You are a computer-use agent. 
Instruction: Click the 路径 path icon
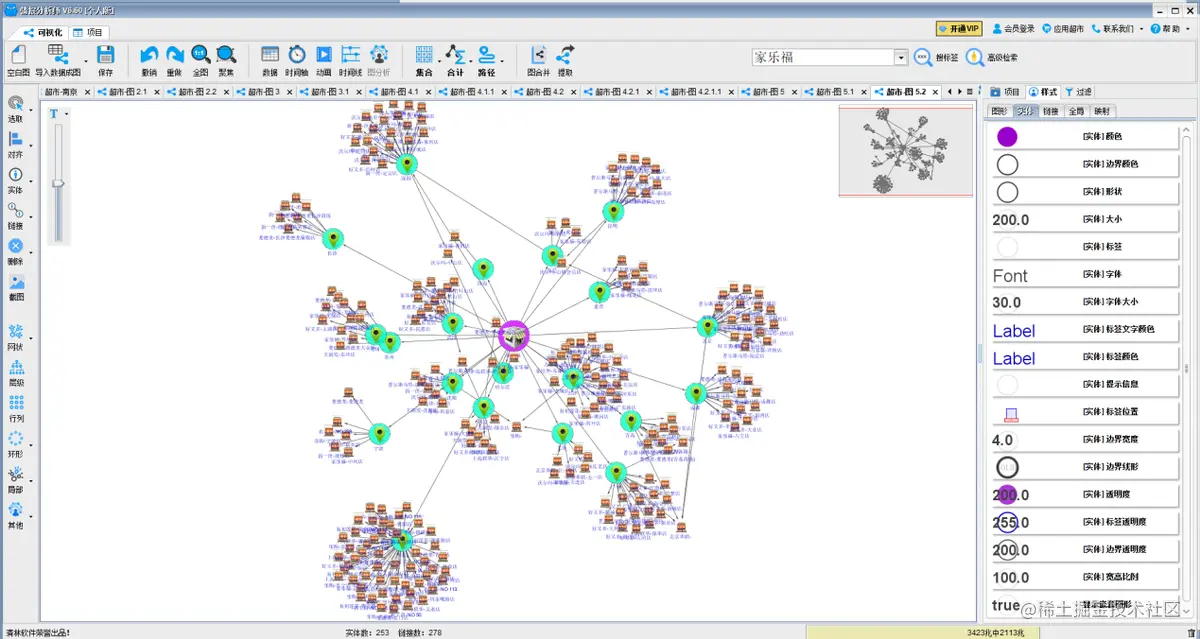pyautogui.click(x=486, y=55)
